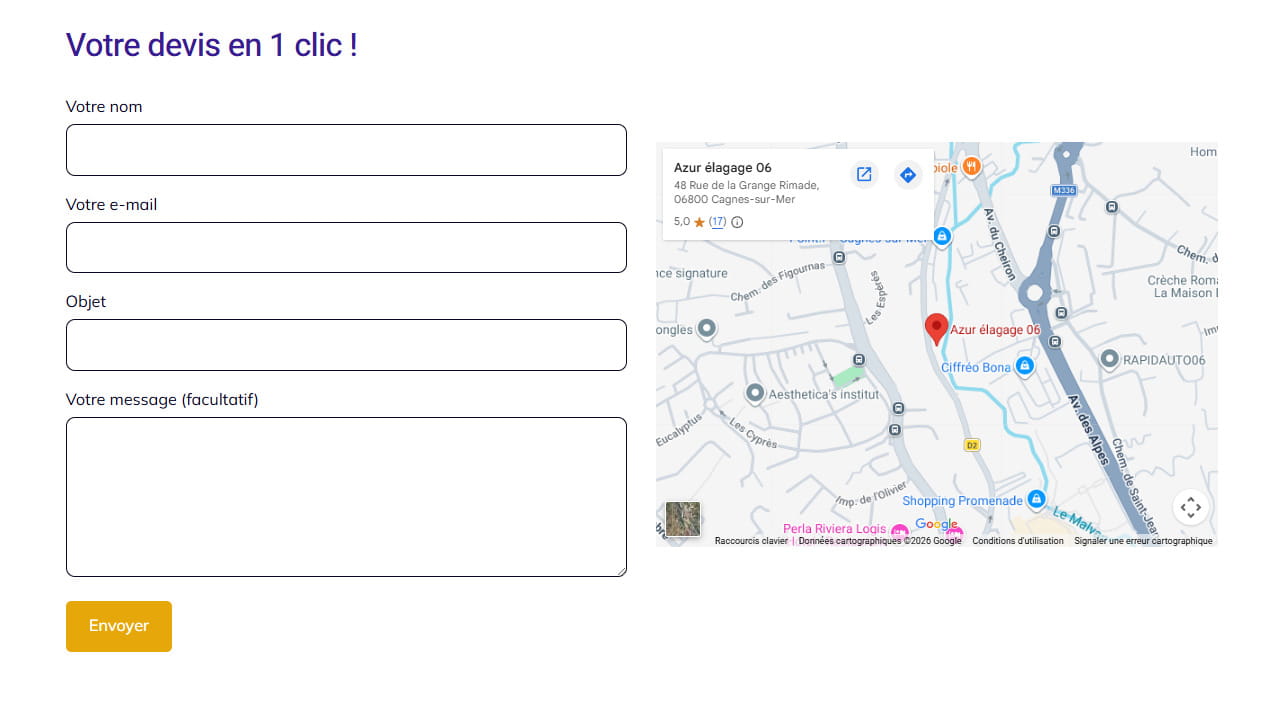The image size is (1269, 701).
Task: Select the RAPIDAUTO06 map marker
Action: [x=1109, y=359]
